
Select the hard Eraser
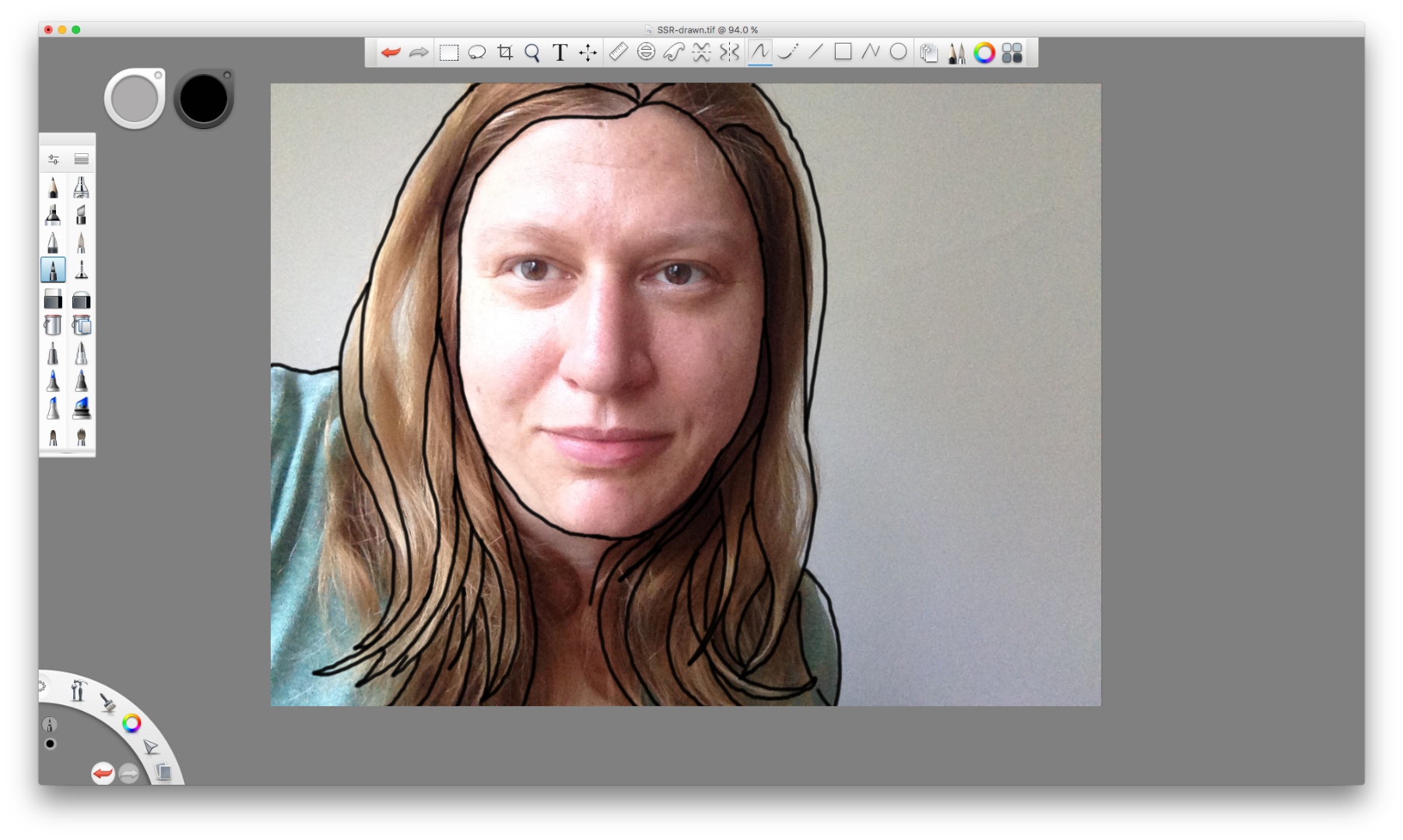tap(53, 299)
